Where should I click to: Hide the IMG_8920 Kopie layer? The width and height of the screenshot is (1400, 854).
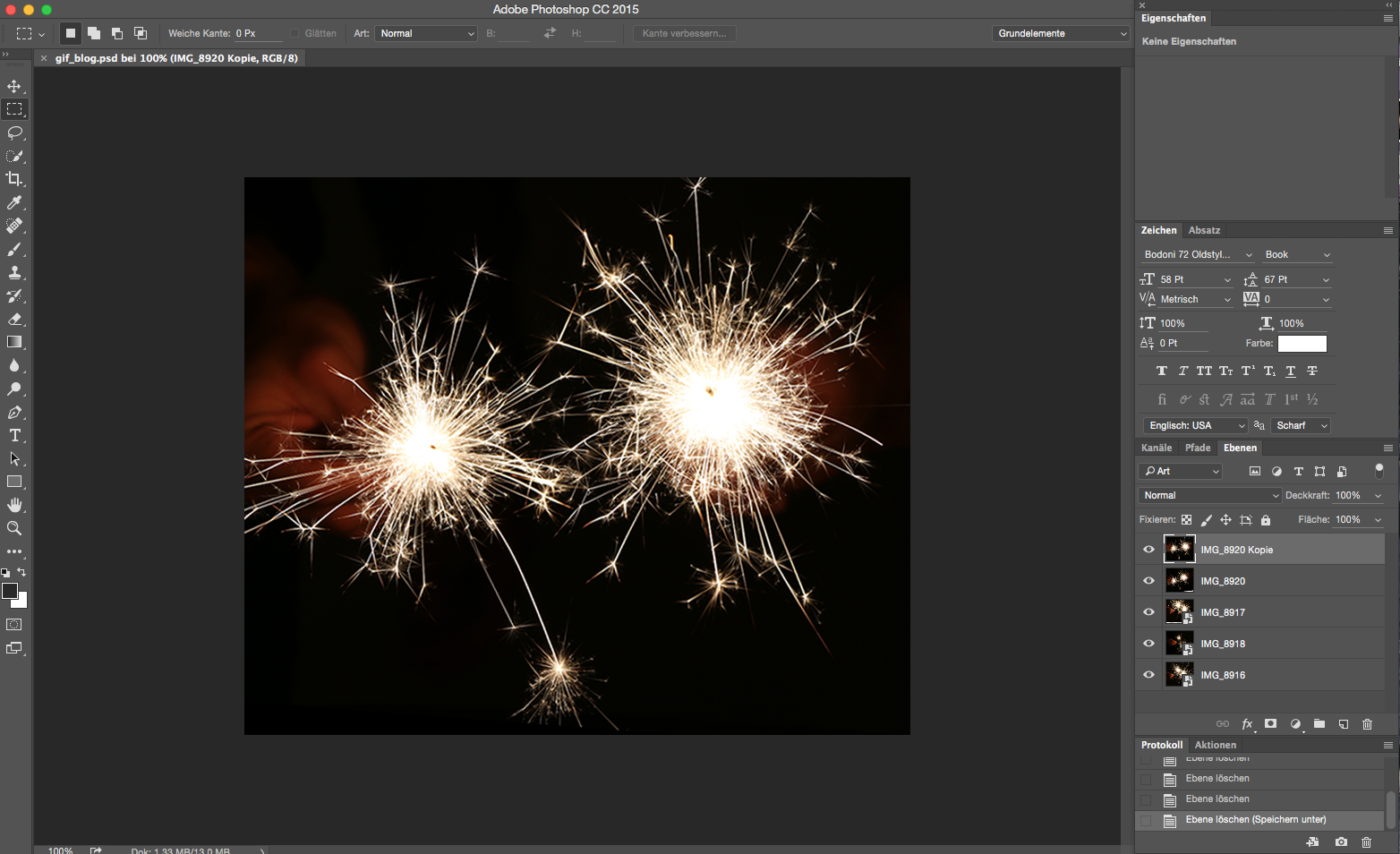pos(1148,550)
